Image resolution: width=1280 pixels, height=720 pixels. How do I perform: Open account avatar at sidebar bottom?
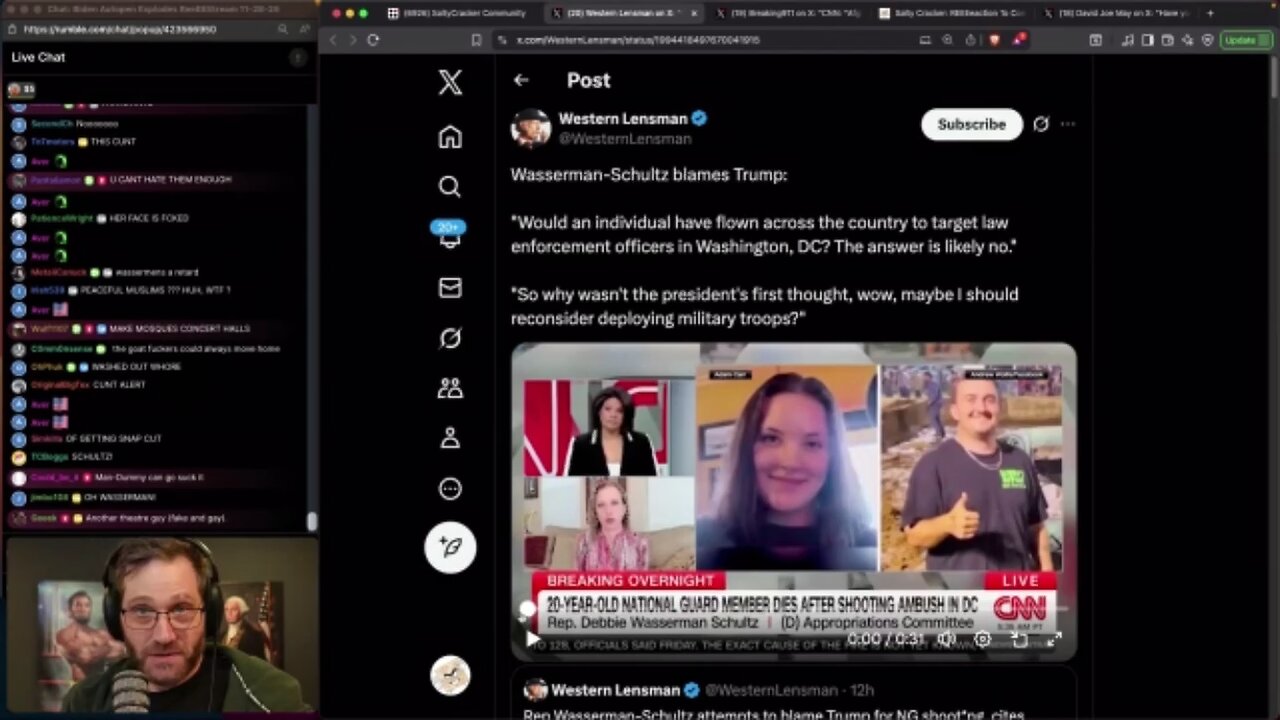coord(450,675)
